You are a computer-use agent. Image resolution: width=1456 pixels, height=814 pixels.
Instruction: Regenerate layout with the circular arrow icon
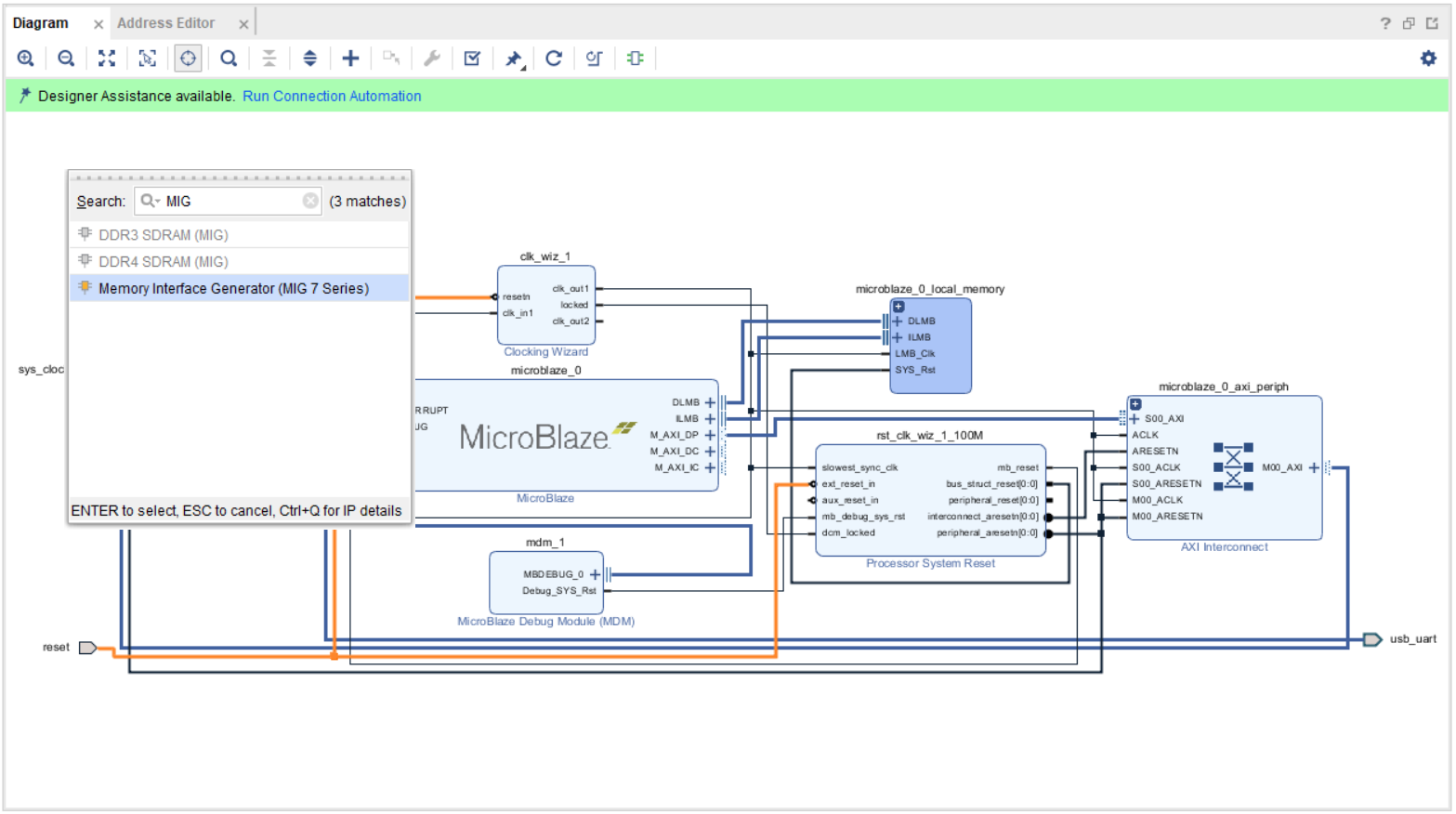pos(553,58)
